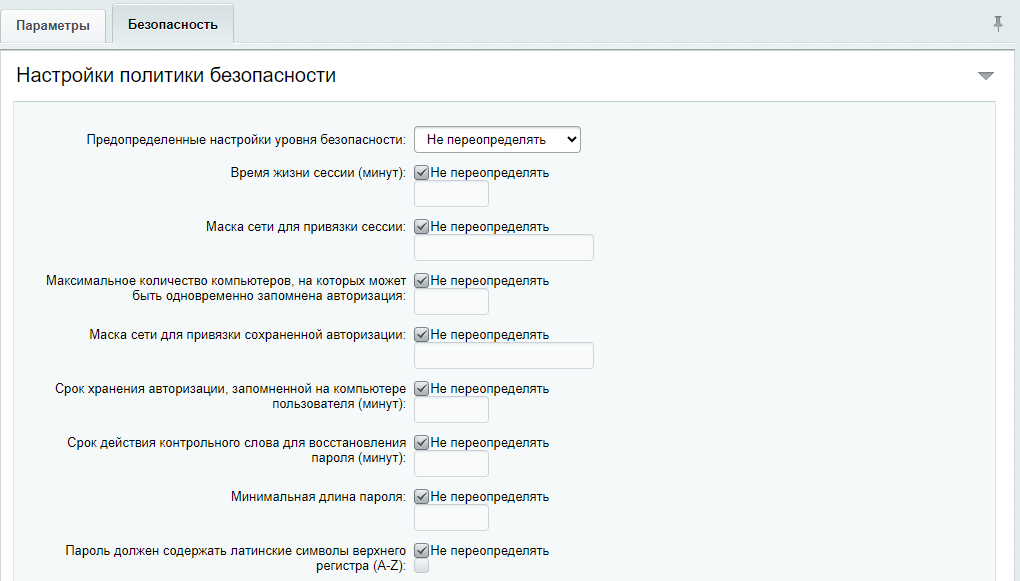
Task: Toggle Не переопределять for Срок хранения авторизации
Action: (x=422, y=389)
